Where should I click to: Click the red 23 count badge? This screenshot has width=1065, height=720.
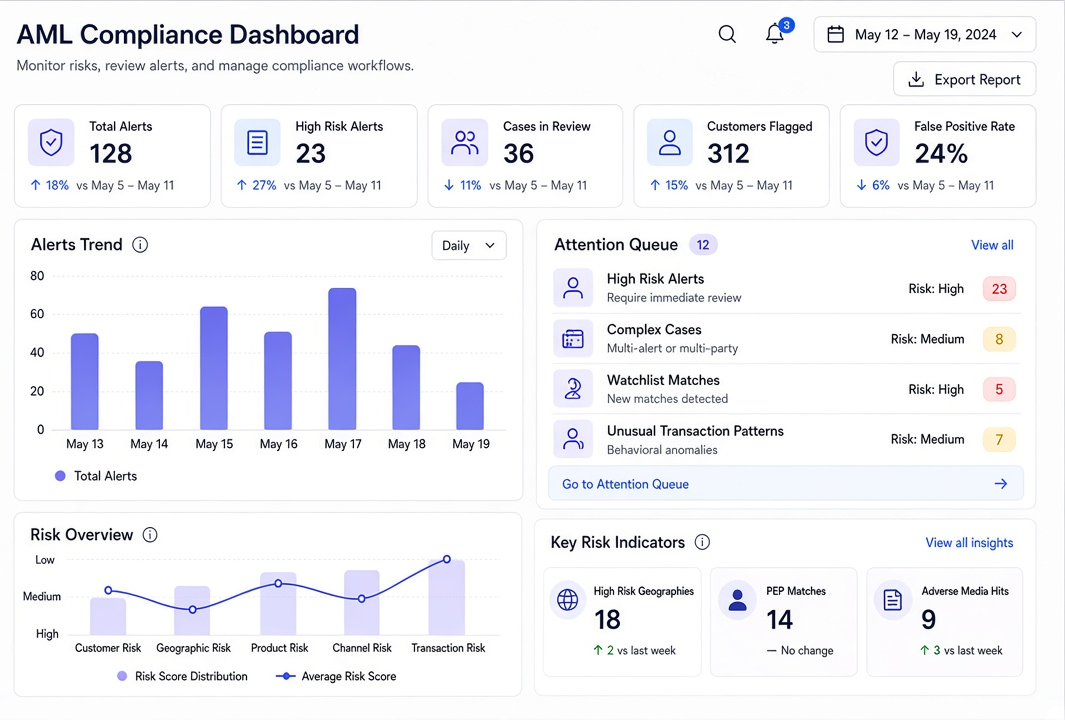(x=999, y=289)
